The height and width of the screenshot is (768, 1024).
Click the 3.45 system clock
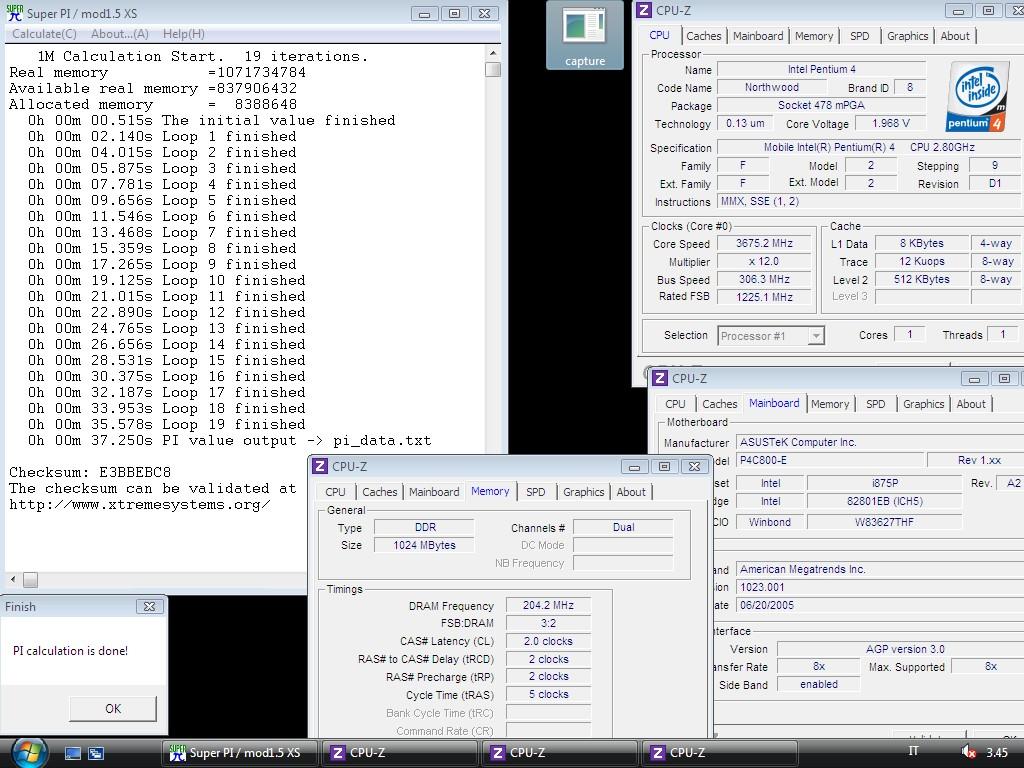[x=997, y=753]
